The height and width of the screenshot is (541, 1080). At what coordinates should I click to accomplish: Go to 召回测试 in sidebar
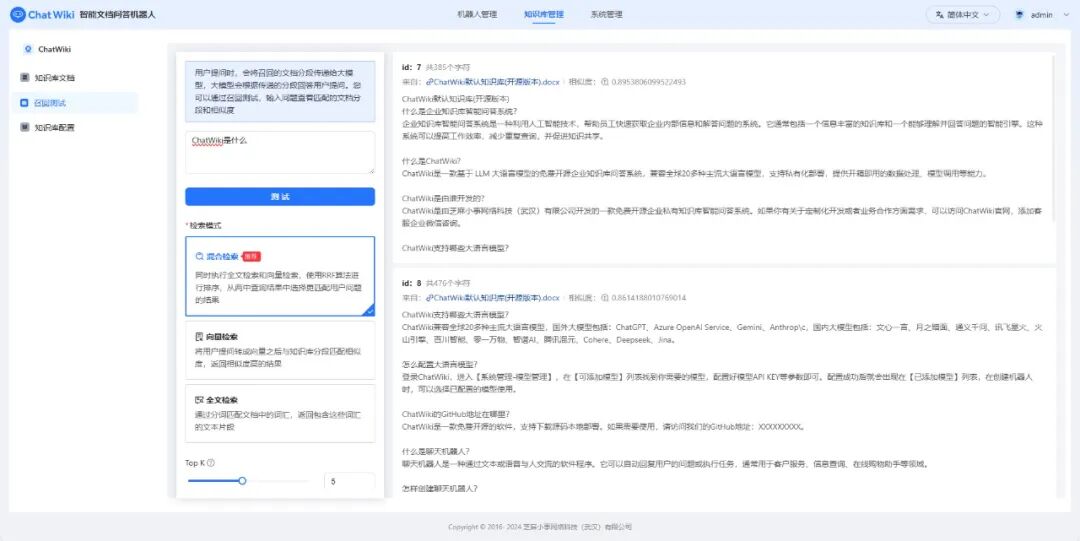75,103
